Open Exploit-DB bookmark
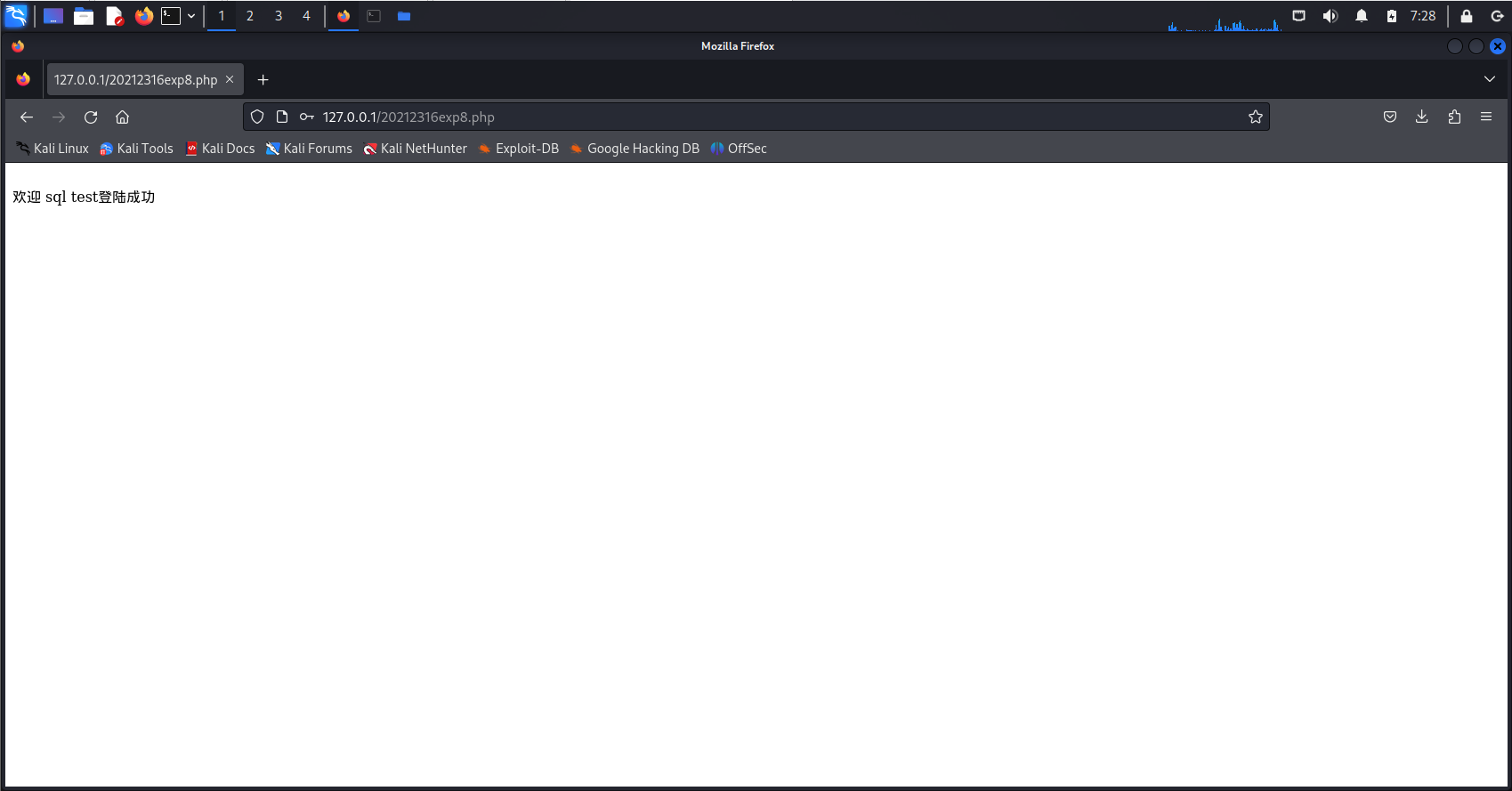Image resolution: width=1512 pixels, height=791 pixels. (x=519, y=149)
